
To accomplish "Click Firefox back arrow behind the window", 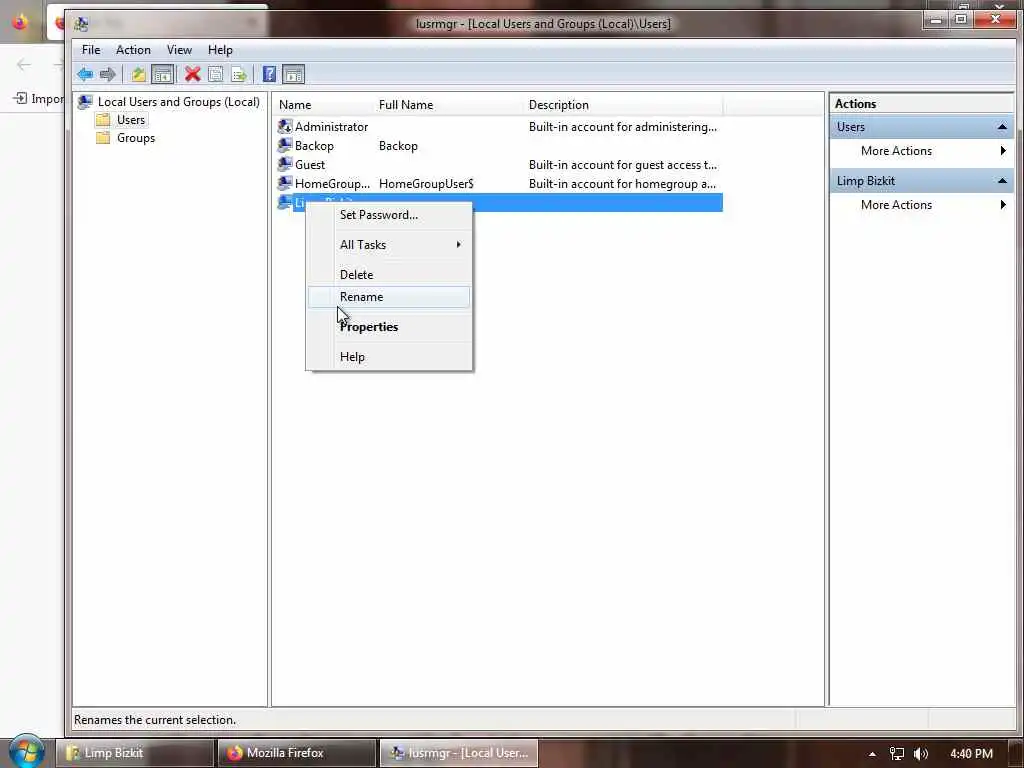I will tap(24, 64).
